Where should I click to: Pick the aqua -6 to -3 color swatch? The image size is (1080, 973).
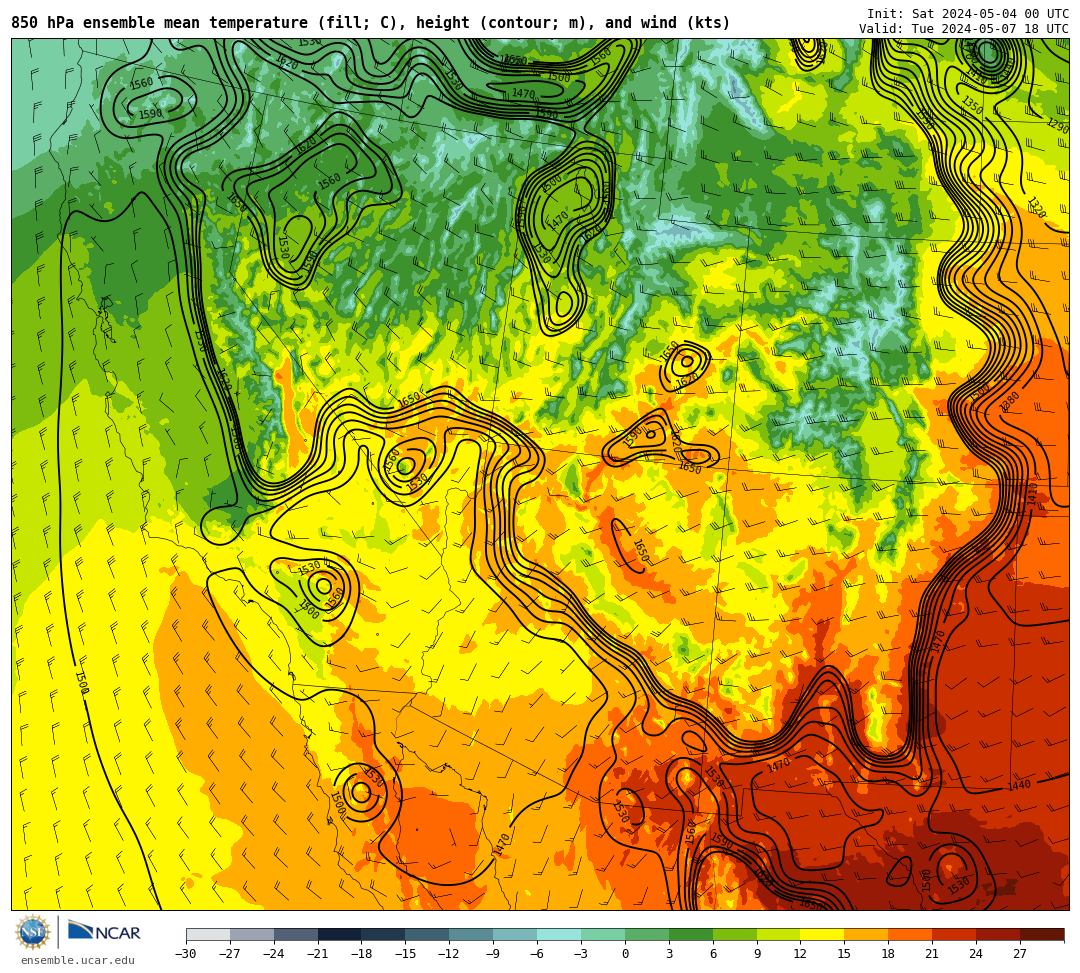click(x=559, y=934)
